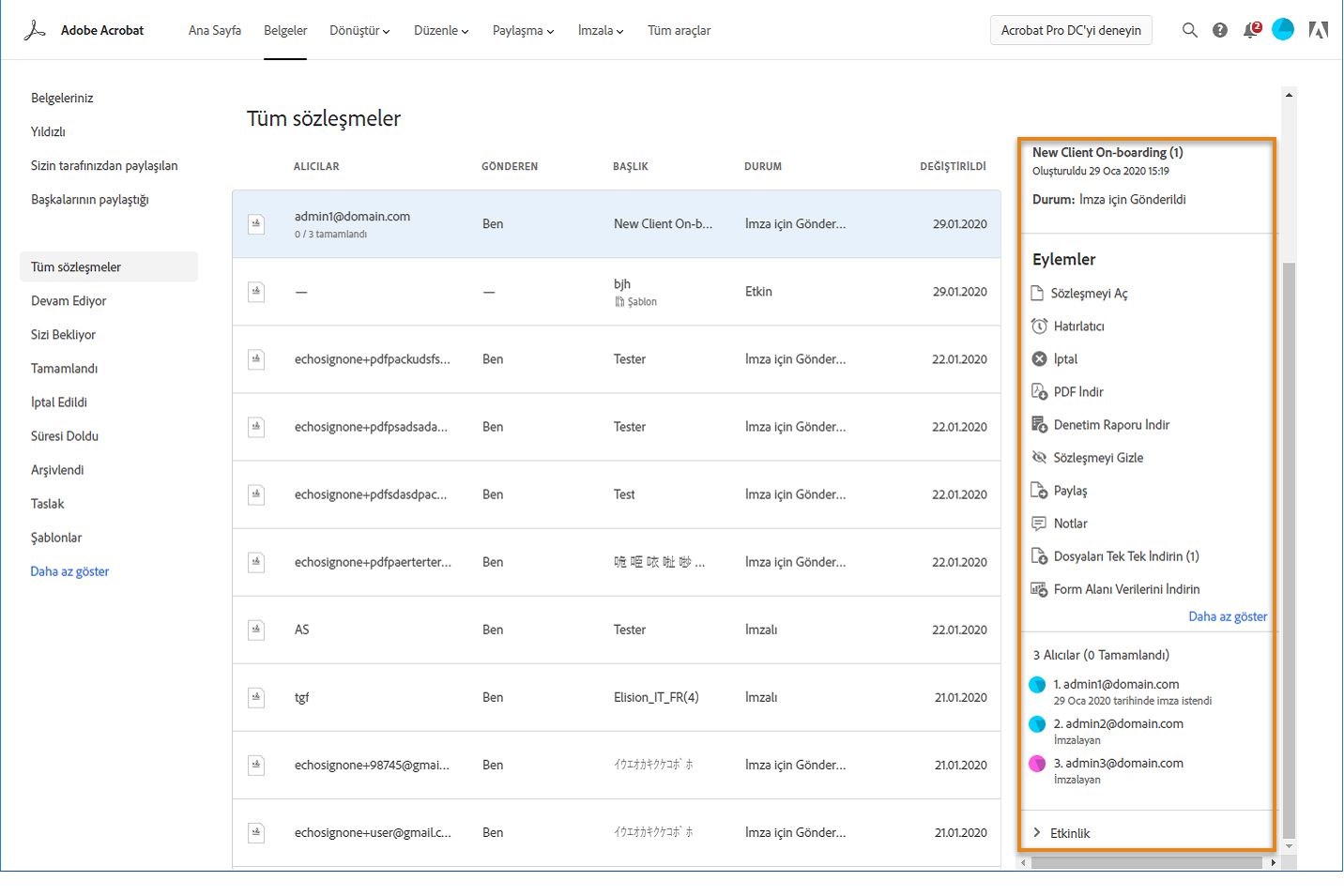Open the İmzala dropdown menu
Image resolution: width=1344 pixels, height=896 pixels.
tap(601, 30)
